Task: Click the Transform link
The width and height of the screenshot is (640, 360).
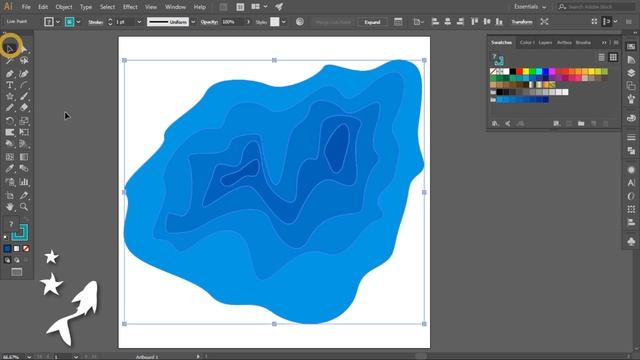Action: tap(522, 22)
